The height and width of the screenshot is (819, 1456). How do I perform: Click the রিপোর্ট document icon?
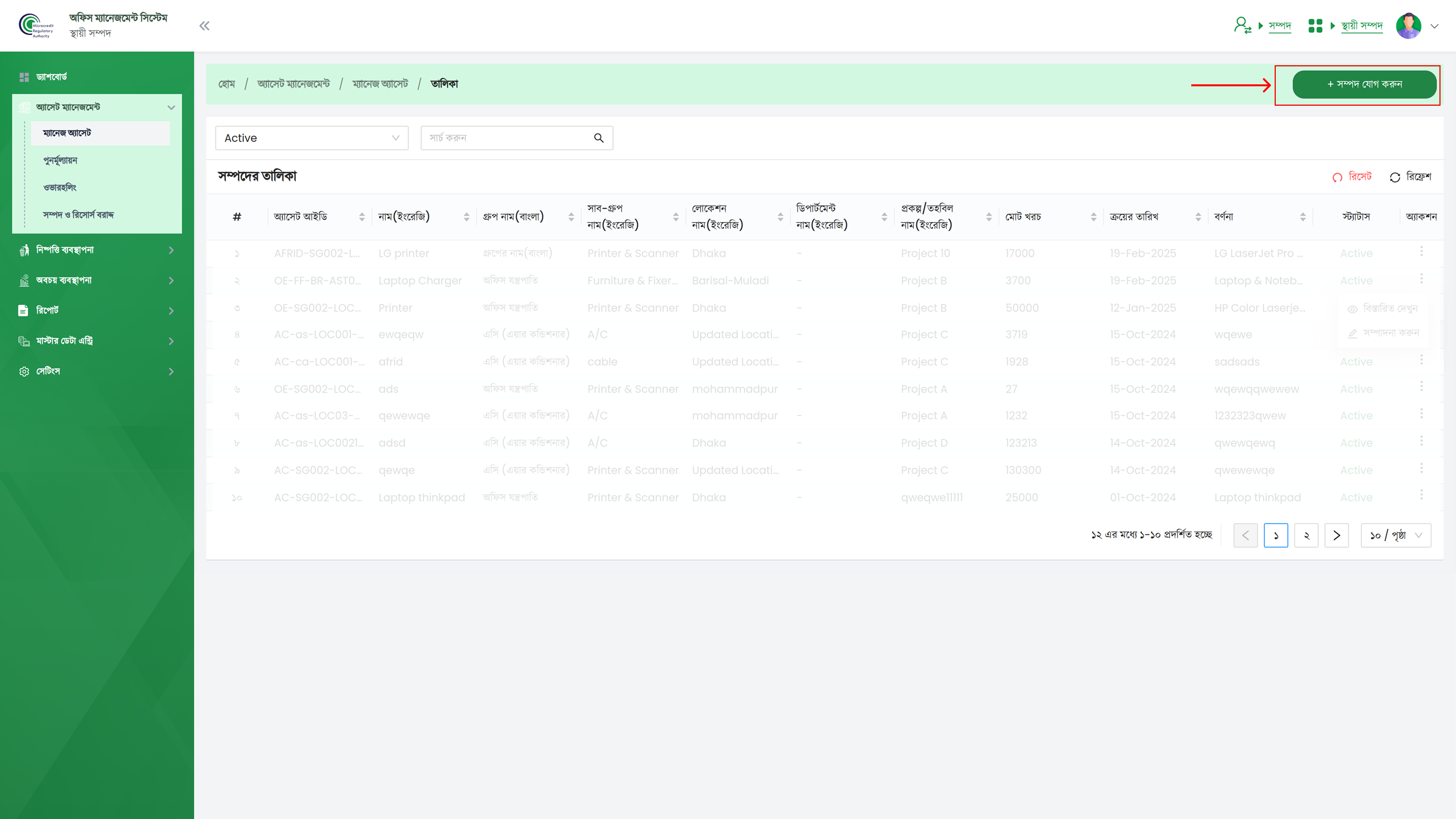(x=23, y=310)
